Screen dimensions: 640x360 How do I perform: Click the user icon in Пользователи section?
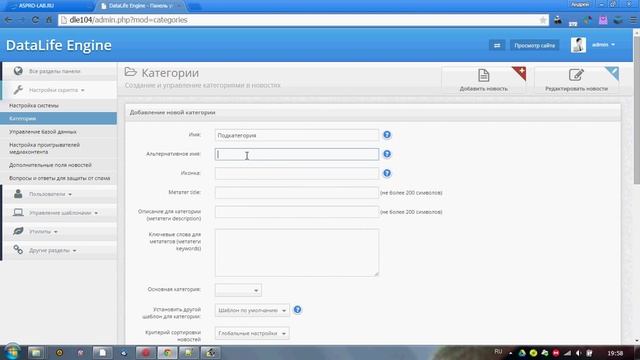(18, 194)
